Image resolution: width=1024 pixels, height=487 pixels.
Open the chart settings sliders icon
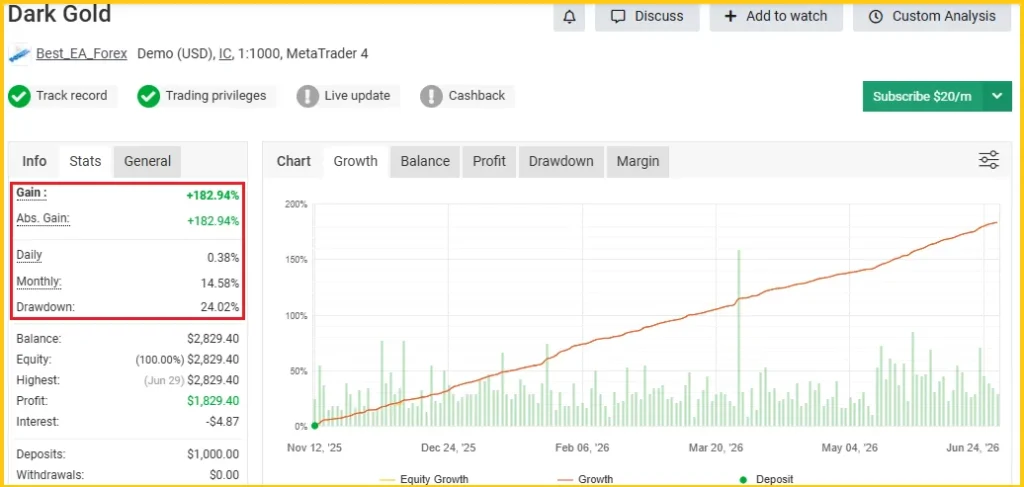pyautogui.click(x=989, y=160)
